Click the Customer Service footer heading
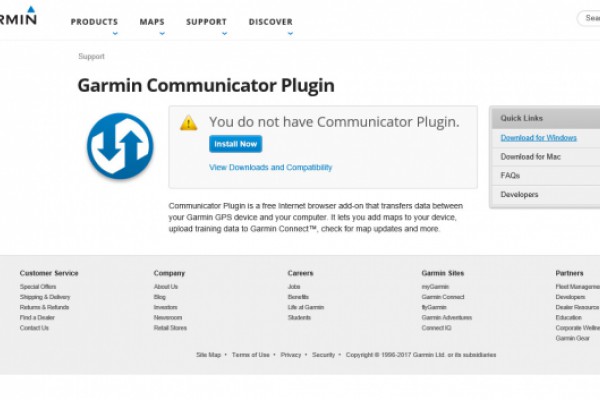600x400 pixels. 49,273
